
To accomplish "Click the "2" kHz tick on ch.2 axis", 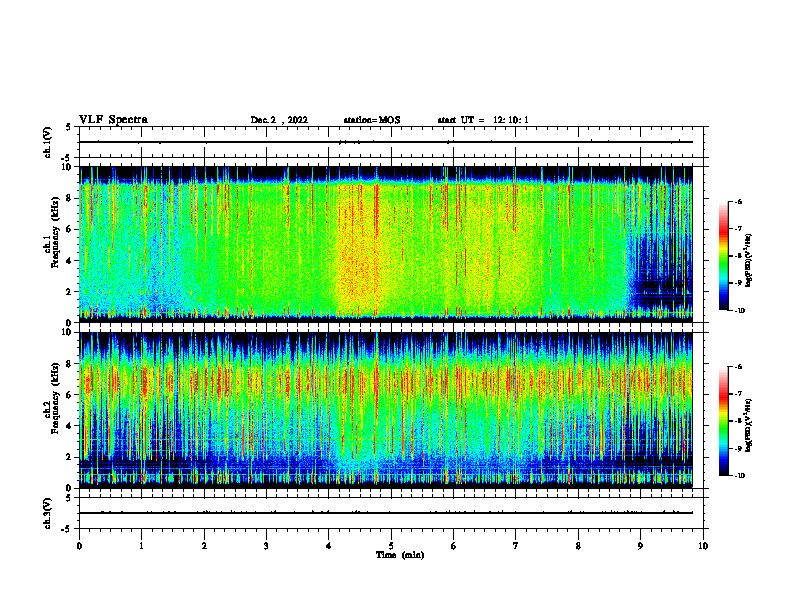I will [x=69, y=457].
